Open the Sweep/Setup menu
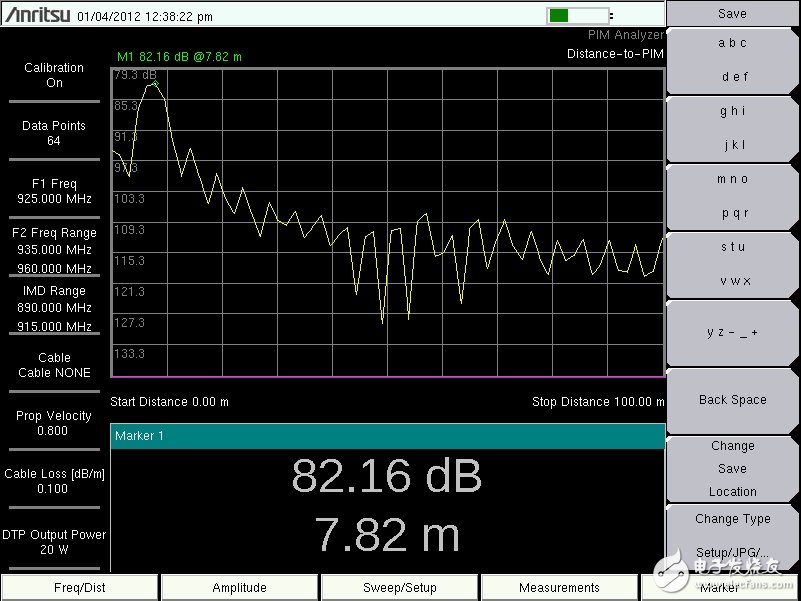The height and width of the screenshot is (601, 801). [400, 588]
